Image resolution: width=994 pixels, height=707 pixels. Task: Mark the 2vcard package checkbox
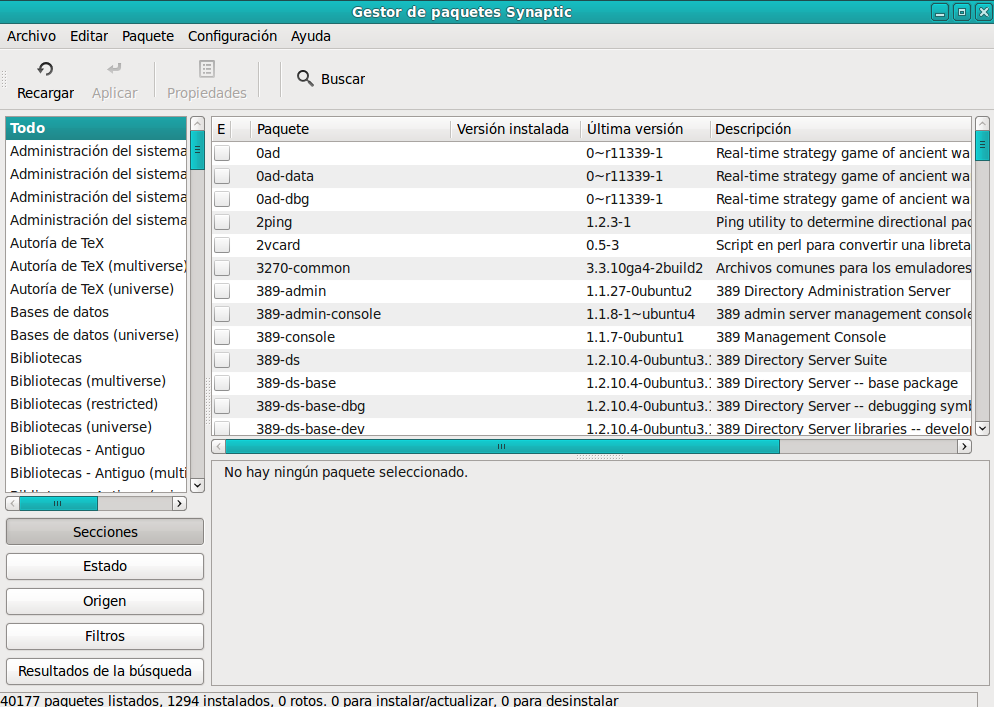222,245
